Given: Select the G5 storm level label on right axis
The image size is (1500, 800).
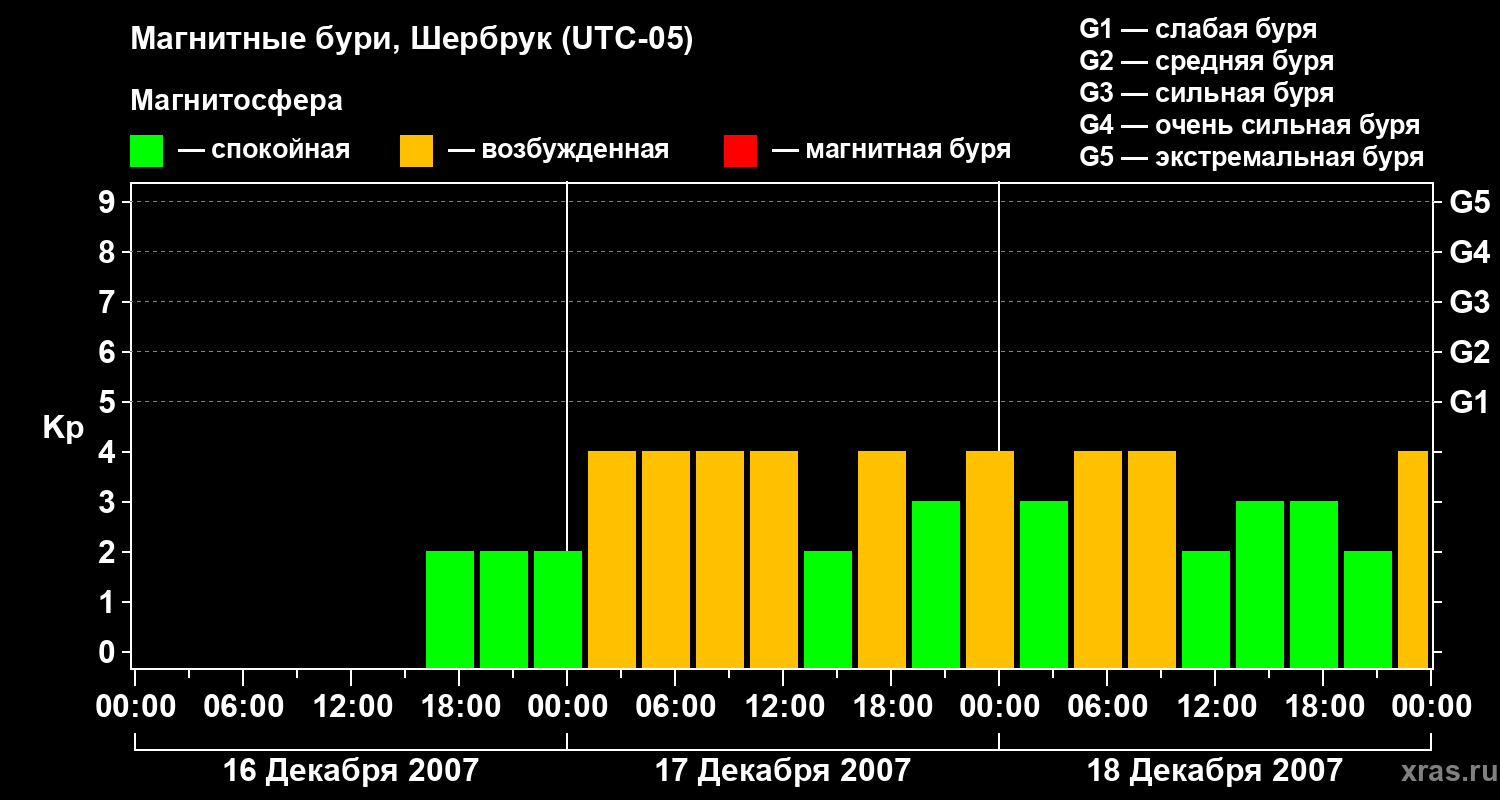Looking at the screenshot, I should pyautogui.click(x=1469, y=202).
